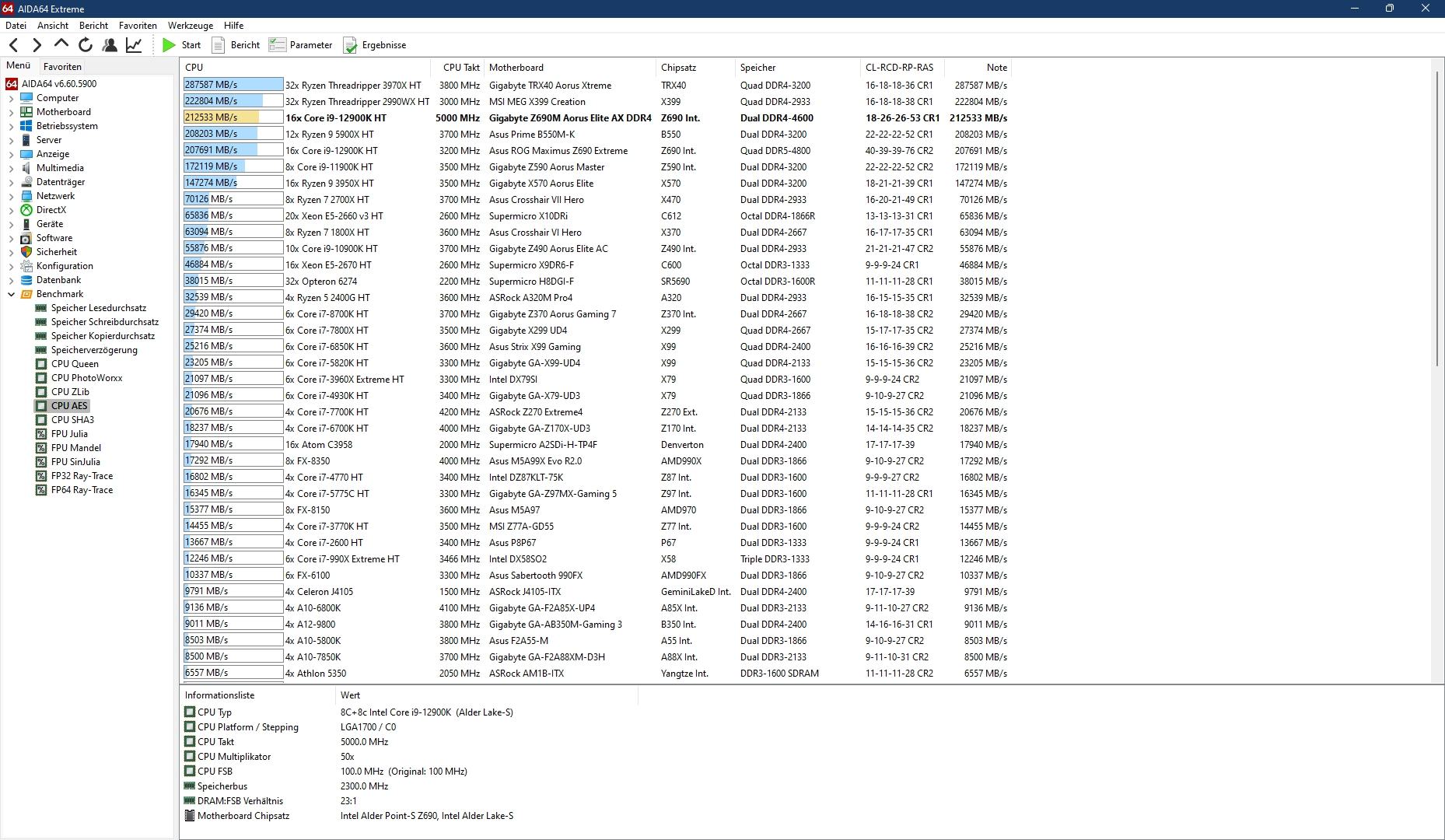Open the Speicherverzögerung benchmark

[x=94, y=350]
